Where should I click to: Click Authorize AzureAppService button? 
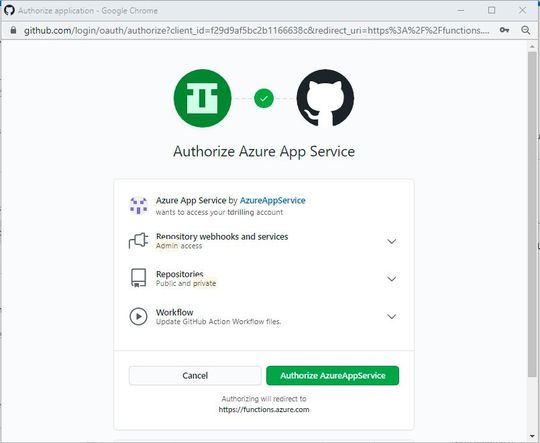click(333, 375)
